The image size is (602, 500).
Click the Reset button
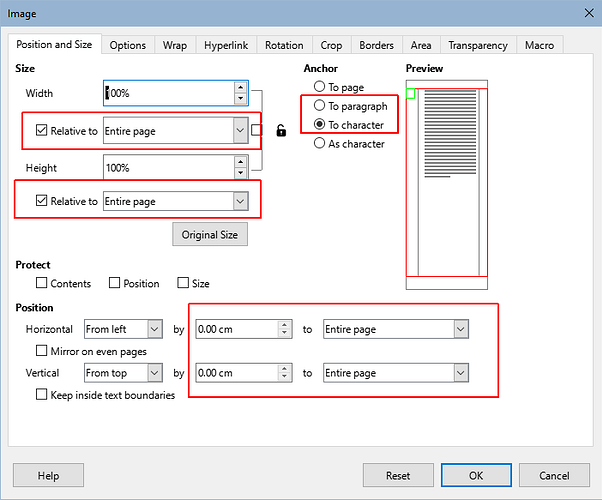point(398,475)
